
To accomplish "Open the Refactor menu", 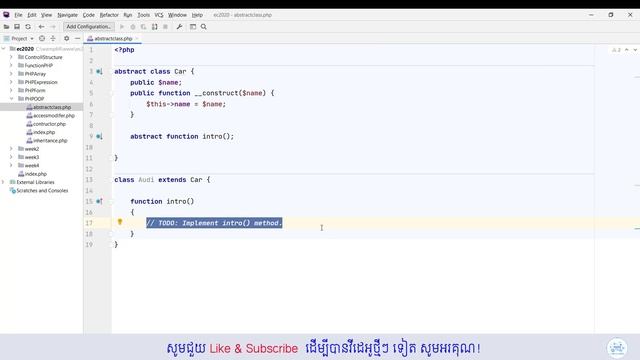I will tap(109, 15).
